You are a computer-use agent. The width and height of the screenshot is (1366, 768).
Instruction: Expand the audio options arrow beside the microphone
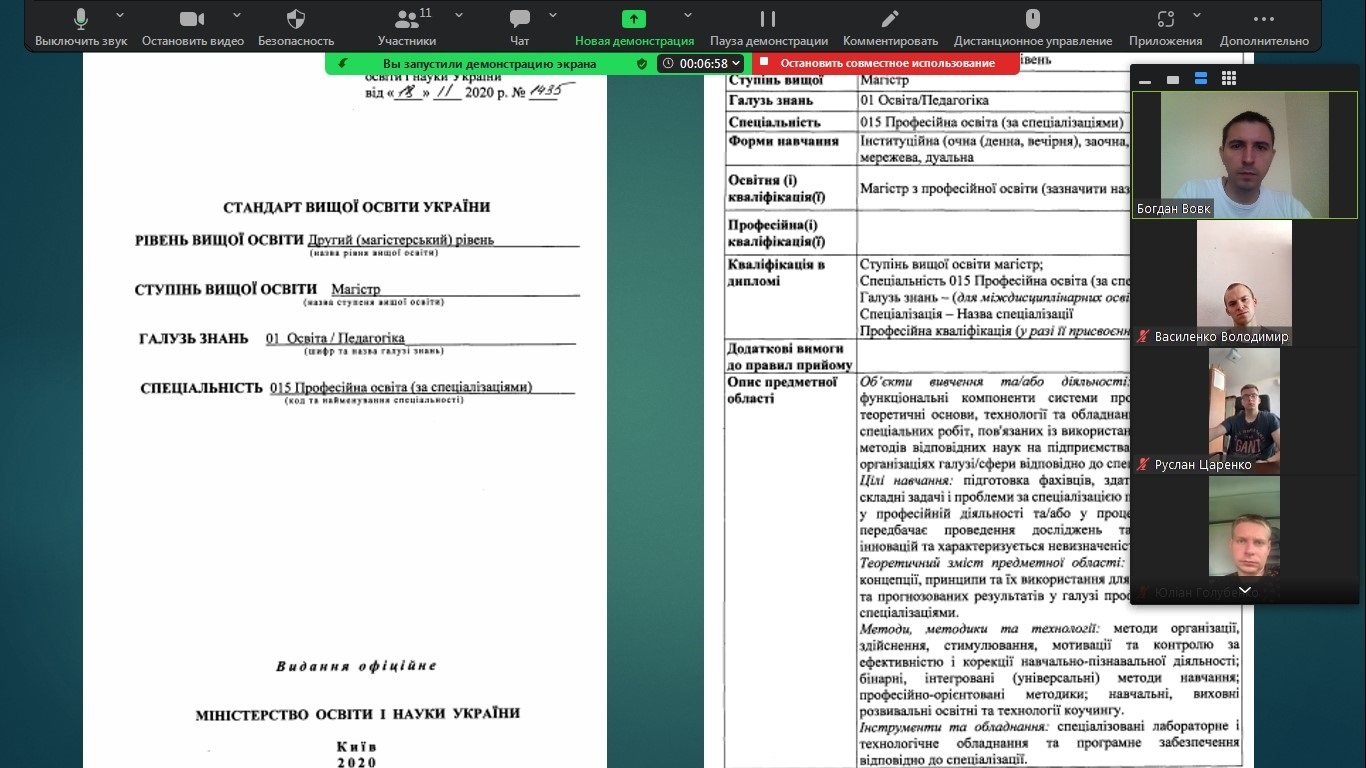[120, 16]
